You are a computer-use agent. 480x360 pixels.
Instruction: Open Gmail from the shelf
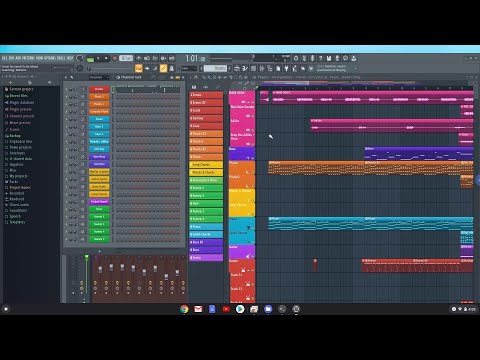[x=198, y=309]
